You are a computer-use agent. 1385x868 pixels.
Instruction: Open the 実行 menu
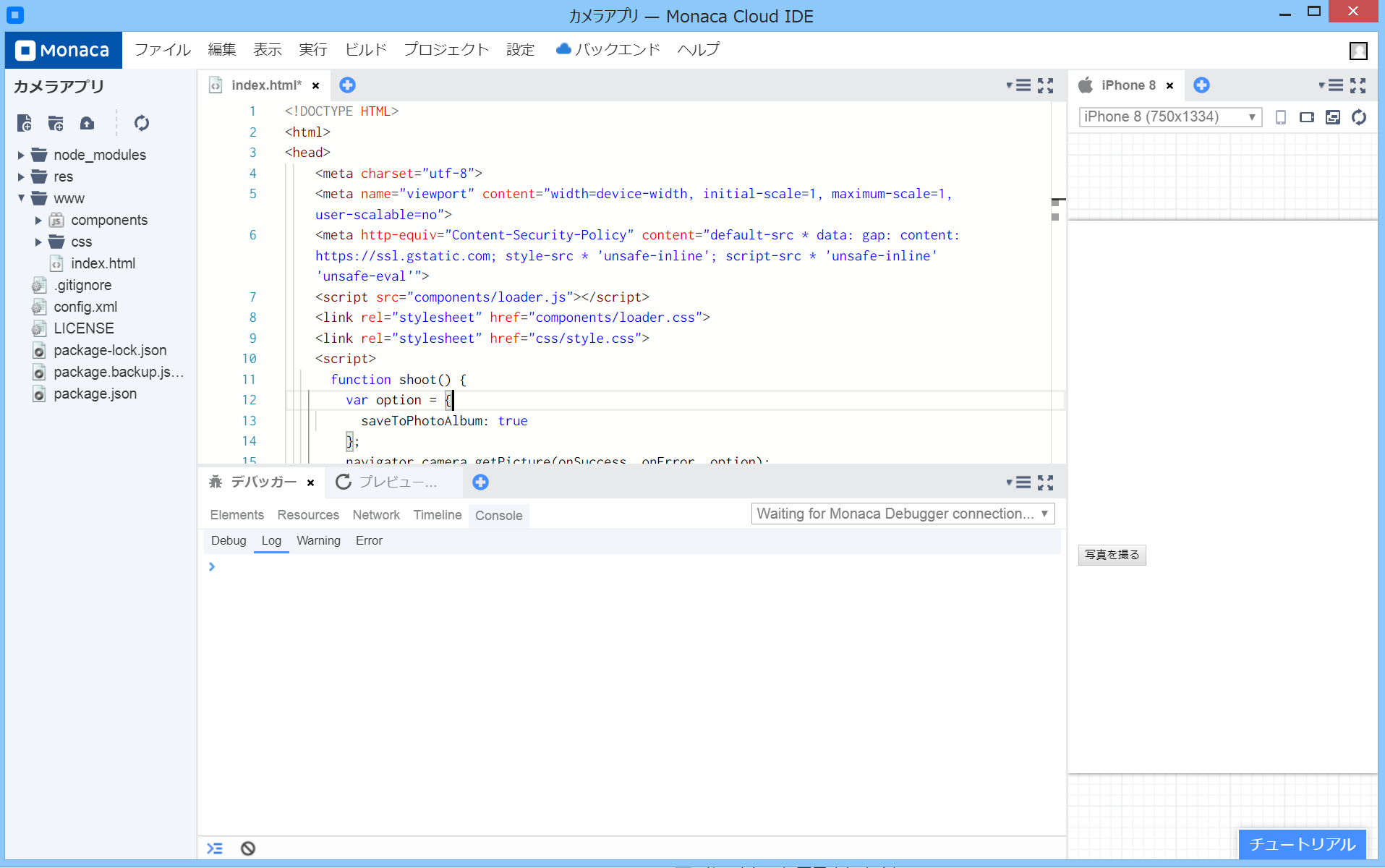point(313,50)
